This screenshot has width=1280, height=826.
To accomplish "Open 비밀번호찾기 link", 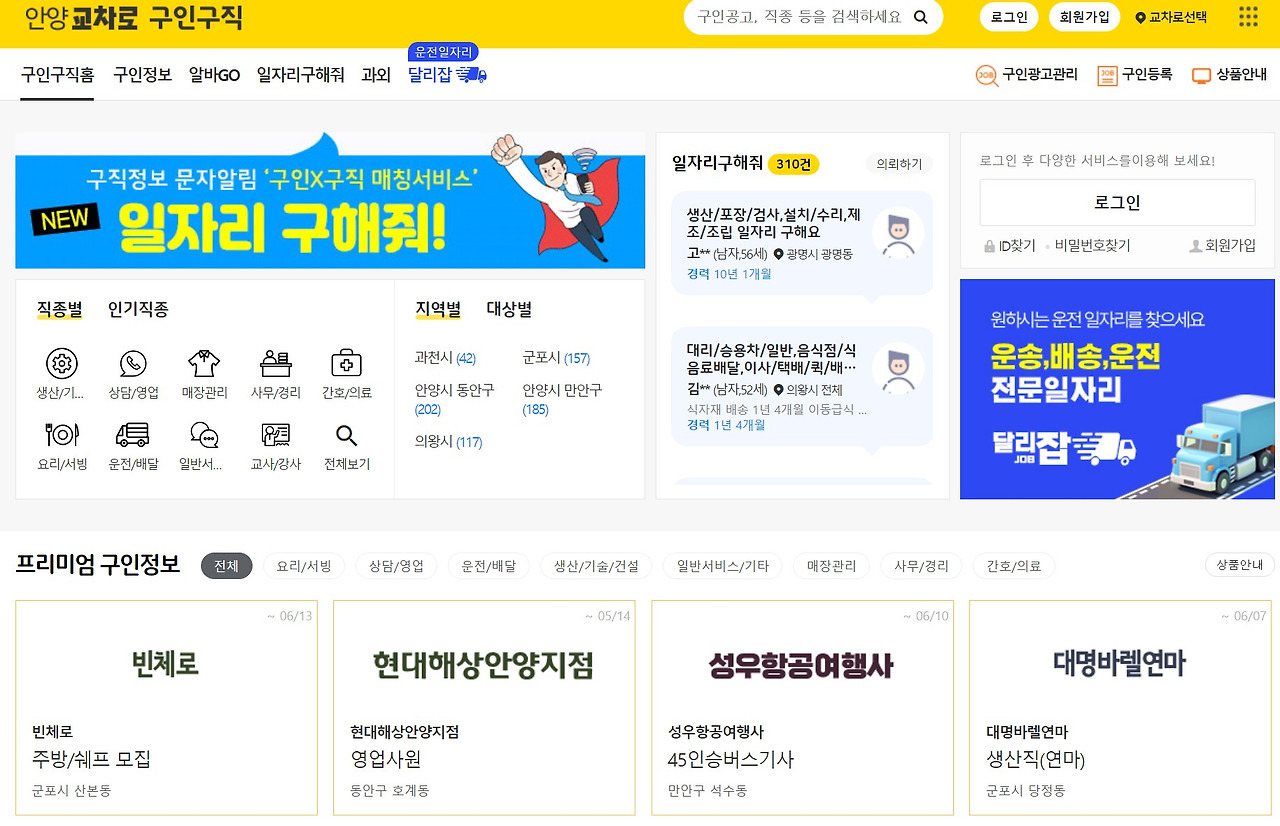I will [x=1092, y=246].
